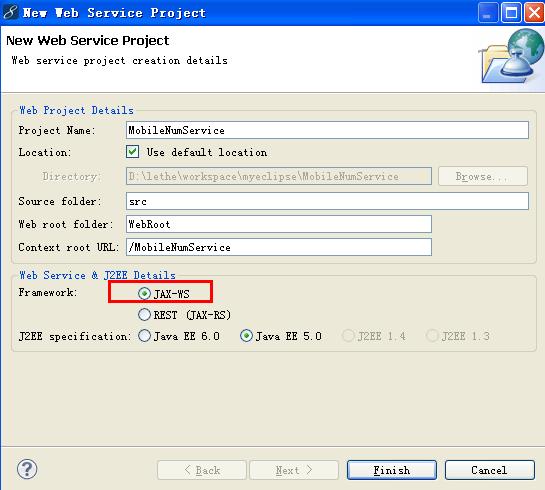Click the web service bell globe icon
Screen dimensions: 545x490
512,57
